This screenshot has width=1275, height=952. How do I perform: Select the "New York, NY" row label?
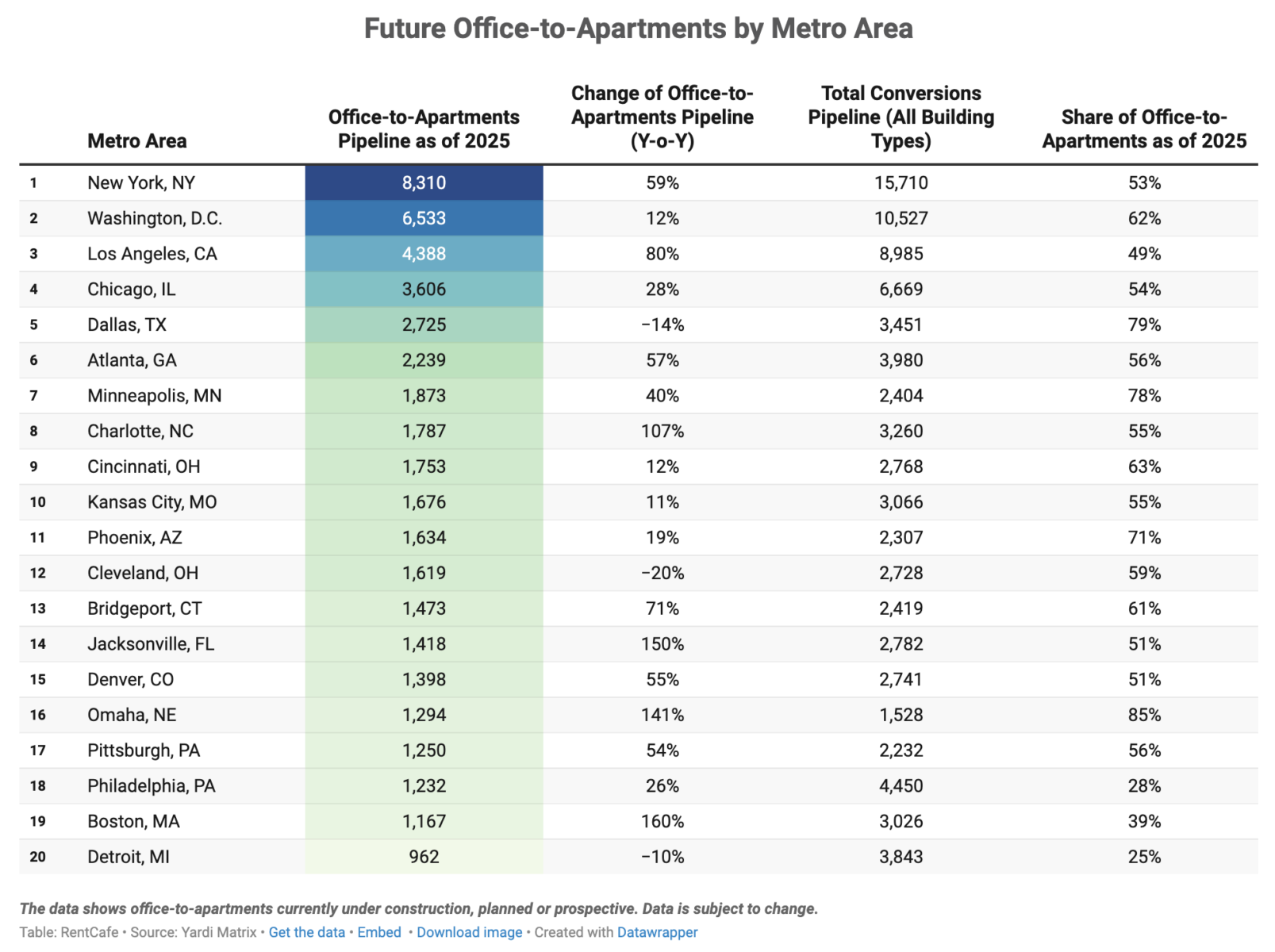click(141, 182)
